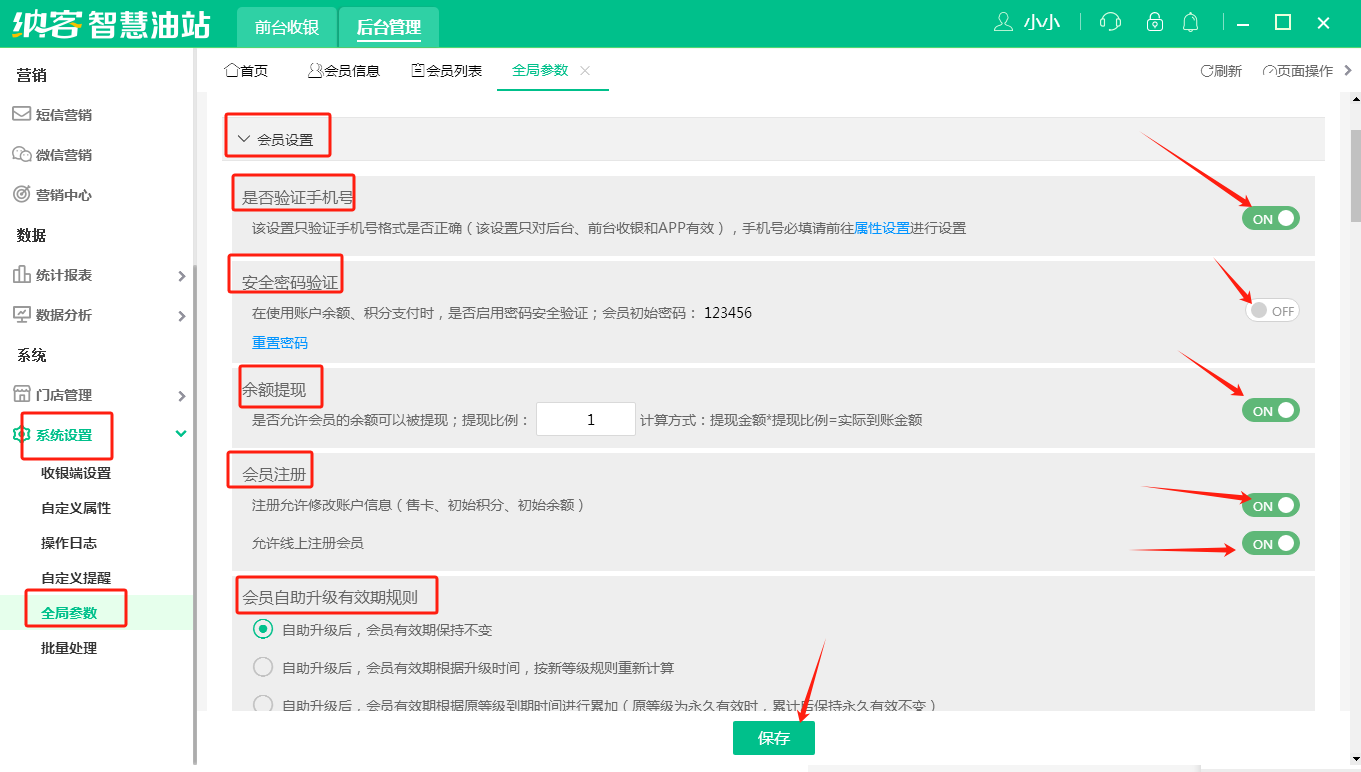
Task: Open 短信营销 in the sidebar
Action: coord(64,115)
